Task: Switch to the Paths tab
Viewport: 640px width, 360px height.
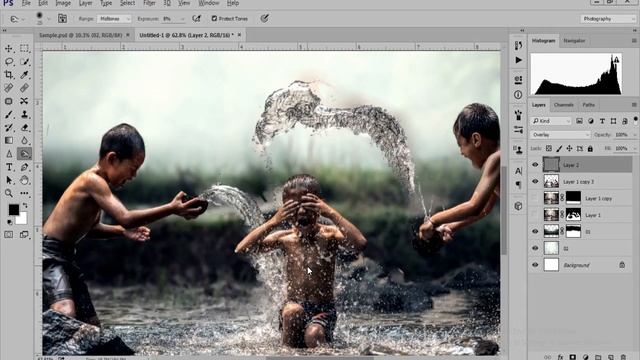Action: (x=588, y=105)
